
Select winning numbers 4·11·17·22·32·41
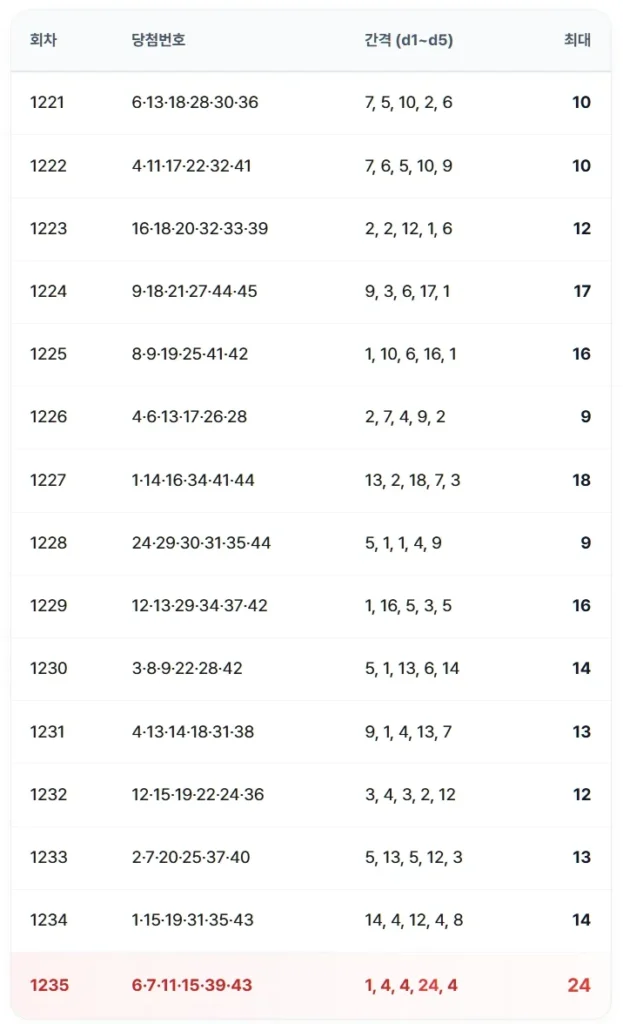(191, 166)
